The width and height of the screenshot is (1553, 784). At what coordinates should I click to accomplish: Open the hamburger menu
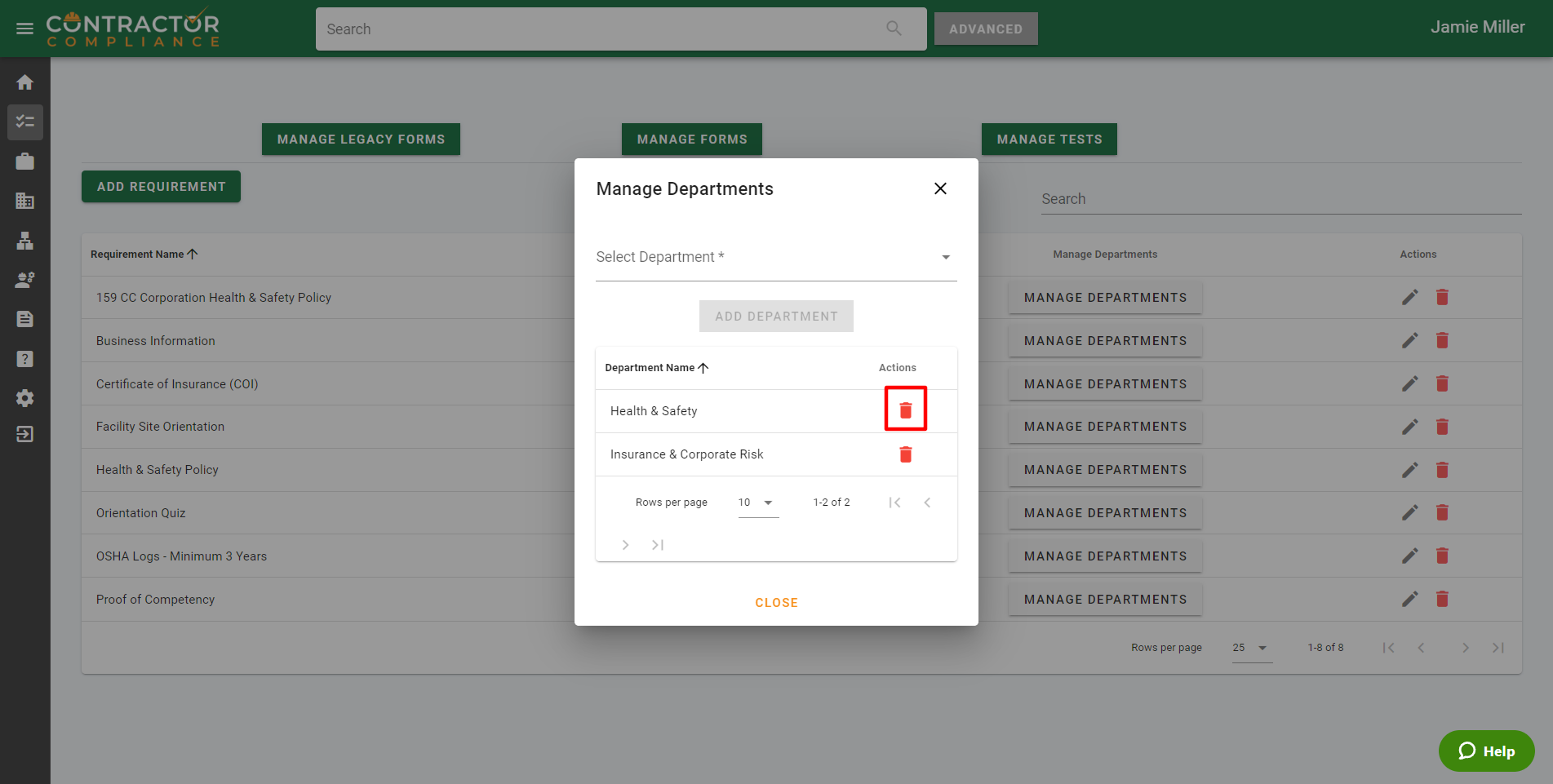pos(24,29)
